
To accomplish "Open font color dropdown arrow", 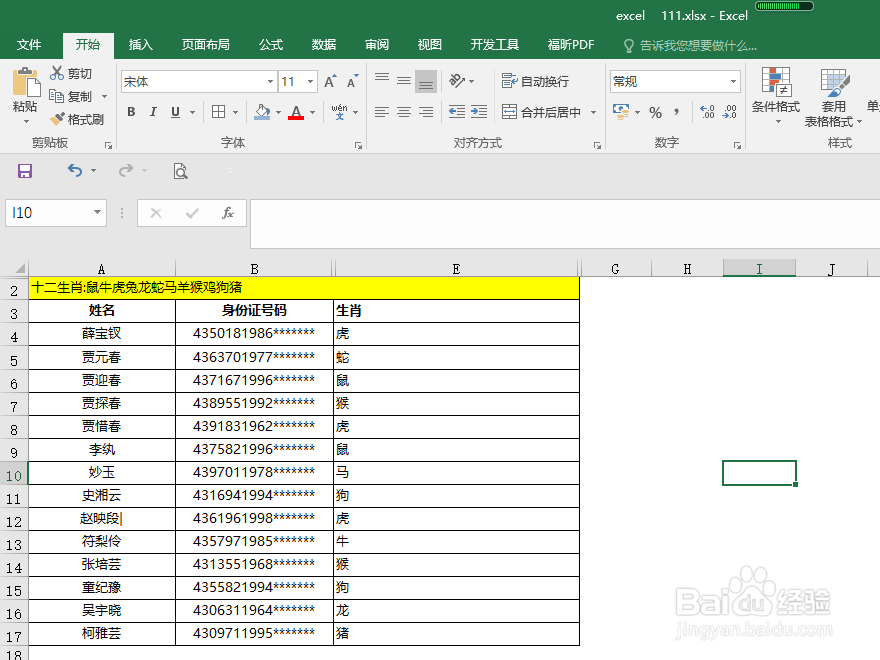I will point(313,112).
